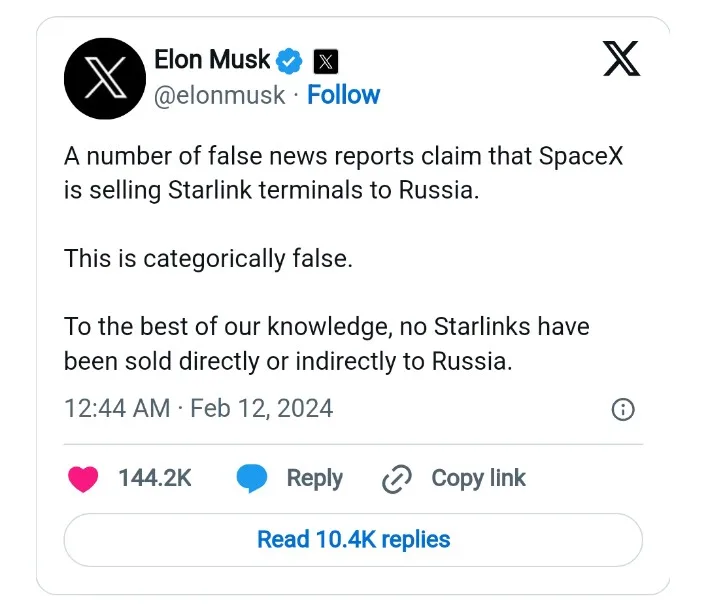Click the Twitter info circle icon
This screenshot has width=706, height=606.
(x=622, y=409)
